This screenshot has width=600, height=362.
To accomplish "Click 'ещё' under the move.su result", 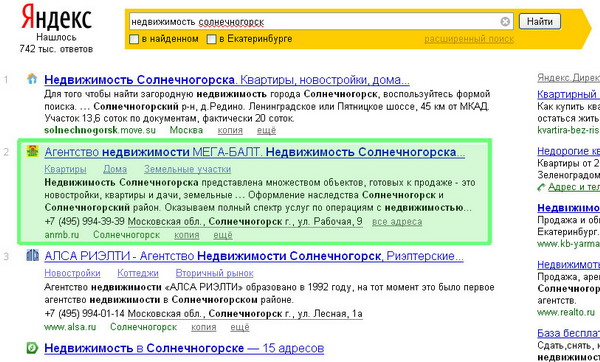I will (266, 130).
